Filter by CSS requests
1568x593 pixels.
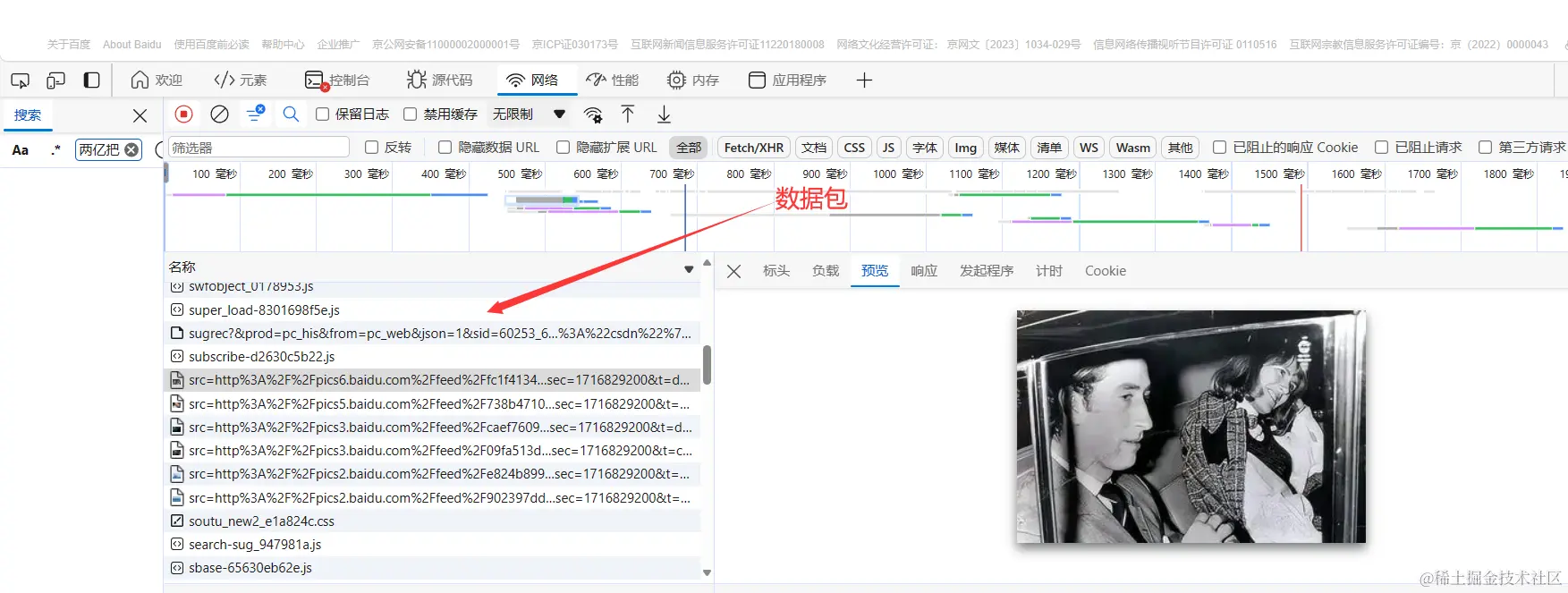[854, 148]
